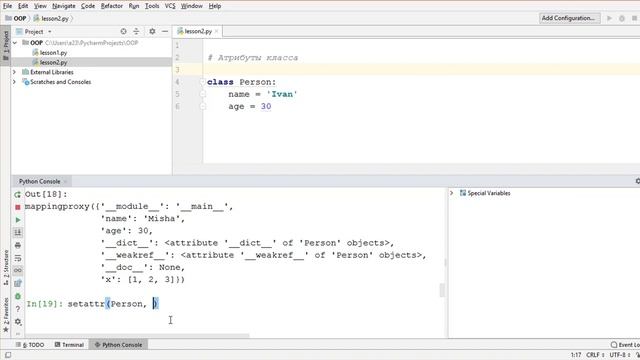Fold the class Person block at line 4
This screenshot has height=360, width=640.
coord(202,82)
